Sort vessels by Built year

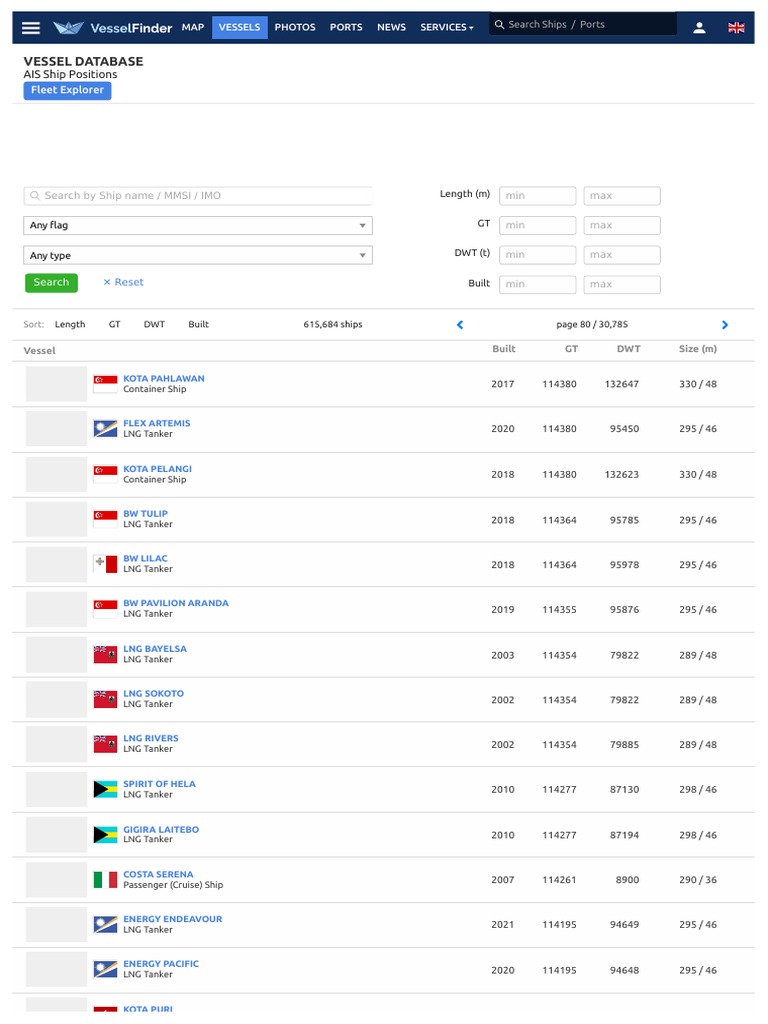click(x=199, y=325)
